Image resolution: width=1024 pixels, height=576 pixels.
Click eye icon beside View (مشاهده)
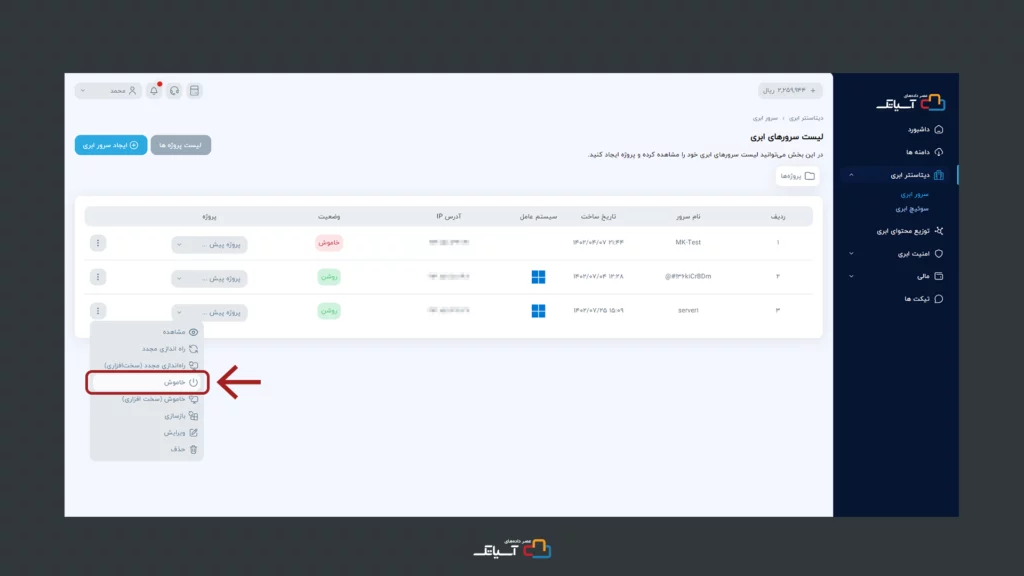(x=193, y=332)
